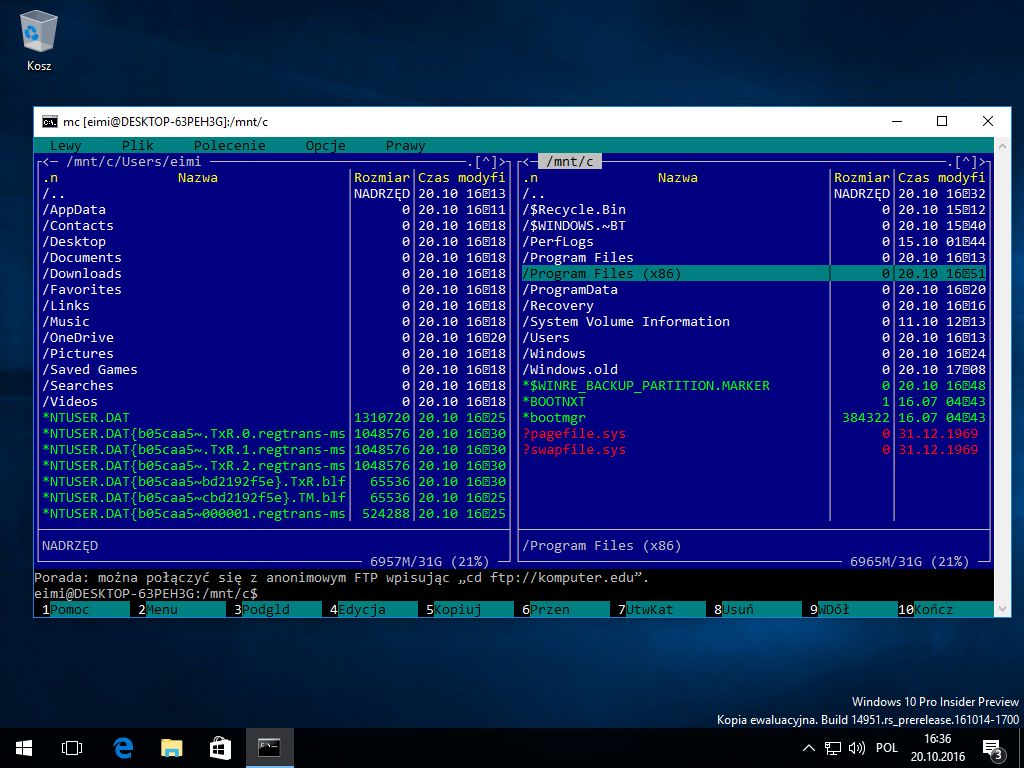Select the console window taskbar icon
The height and width of the screenshot is (768, 1024).
(x=269, y=748)
